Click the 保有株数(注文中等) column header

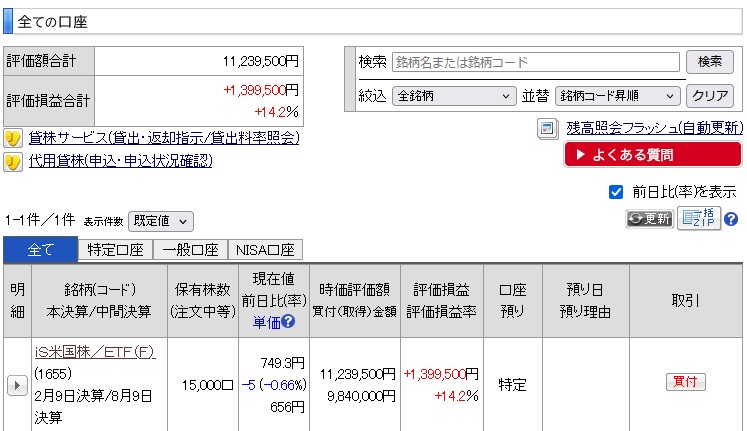[x=202, y=301]
